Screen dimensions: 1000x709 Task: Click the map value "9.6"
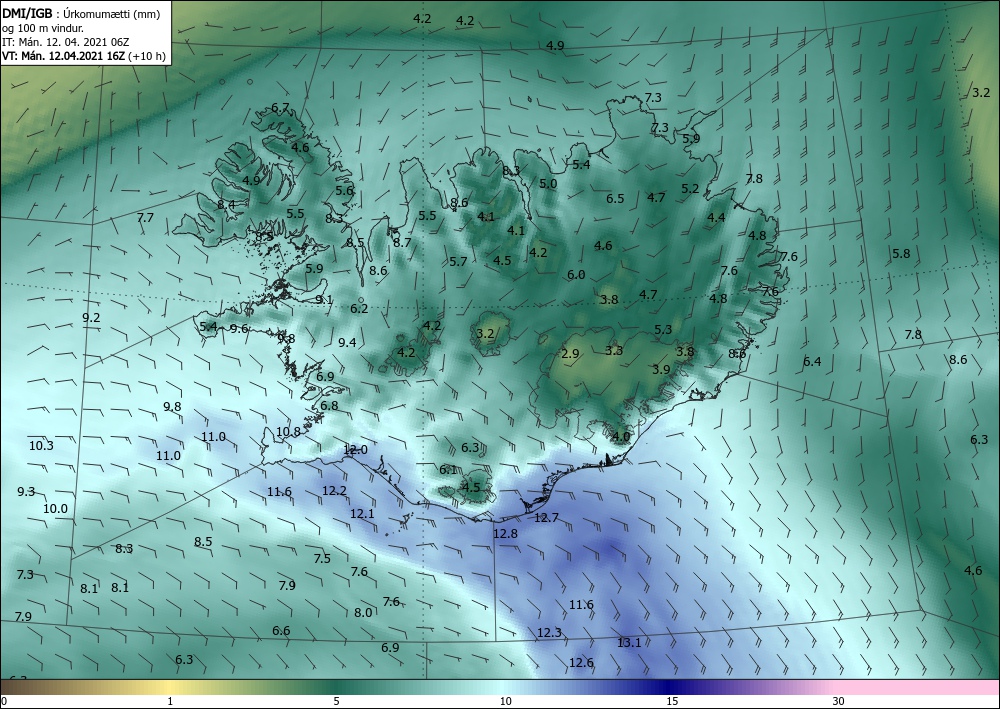239,330
